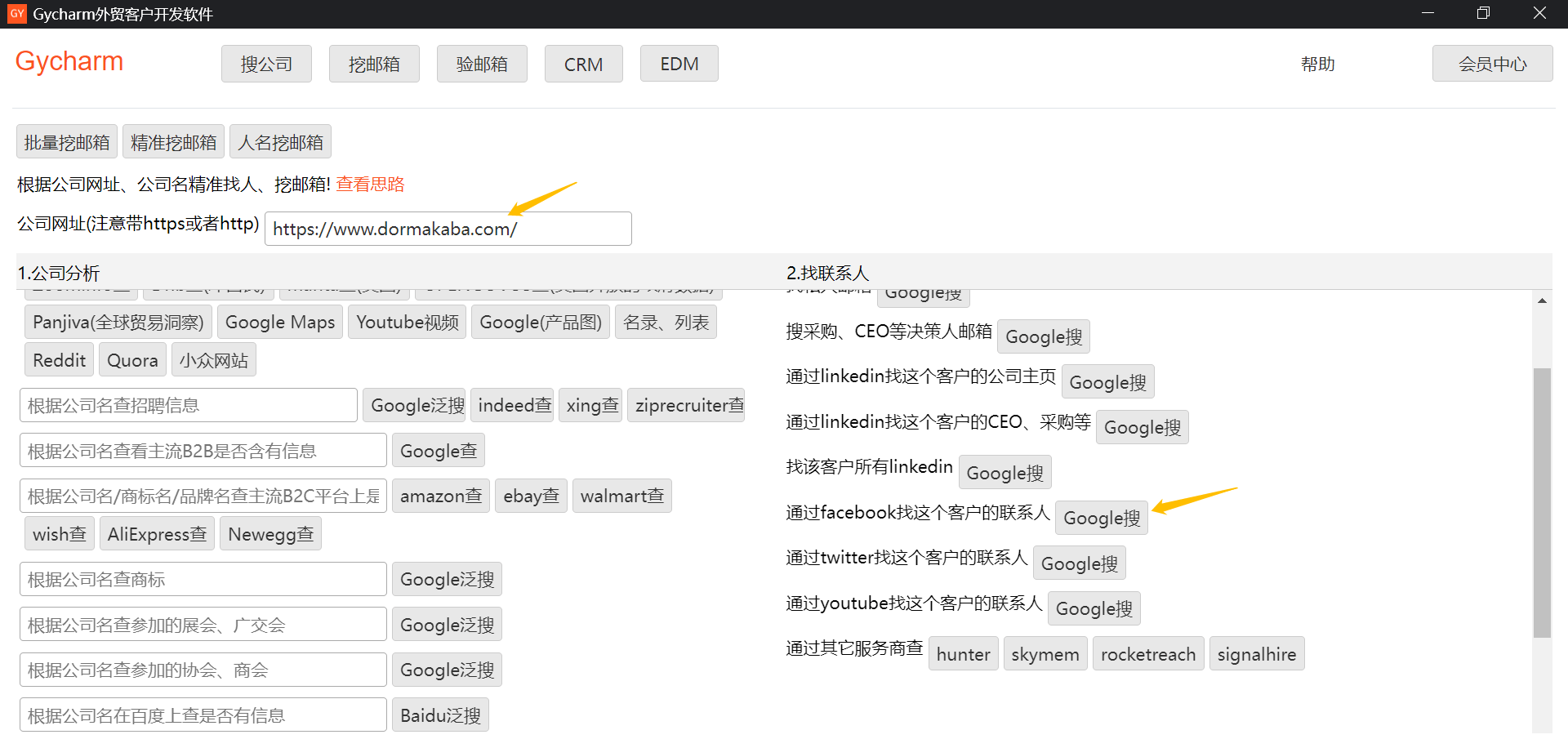
Task: Click Google搜 for 找该客户所有linkedin
Action: point(1004,473)
